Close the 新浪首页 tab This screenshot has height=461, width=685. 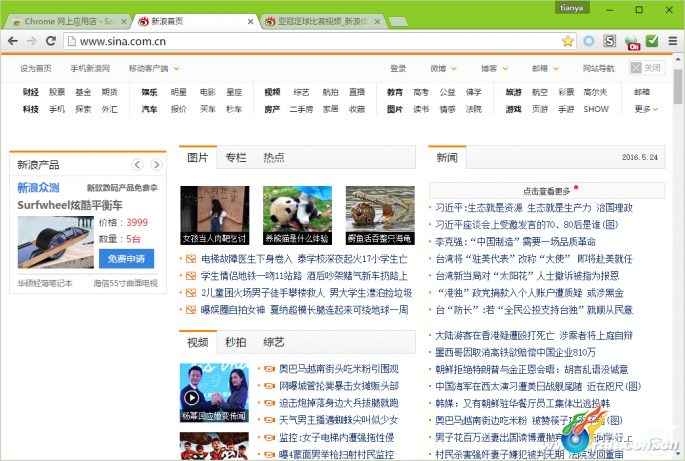250,21
